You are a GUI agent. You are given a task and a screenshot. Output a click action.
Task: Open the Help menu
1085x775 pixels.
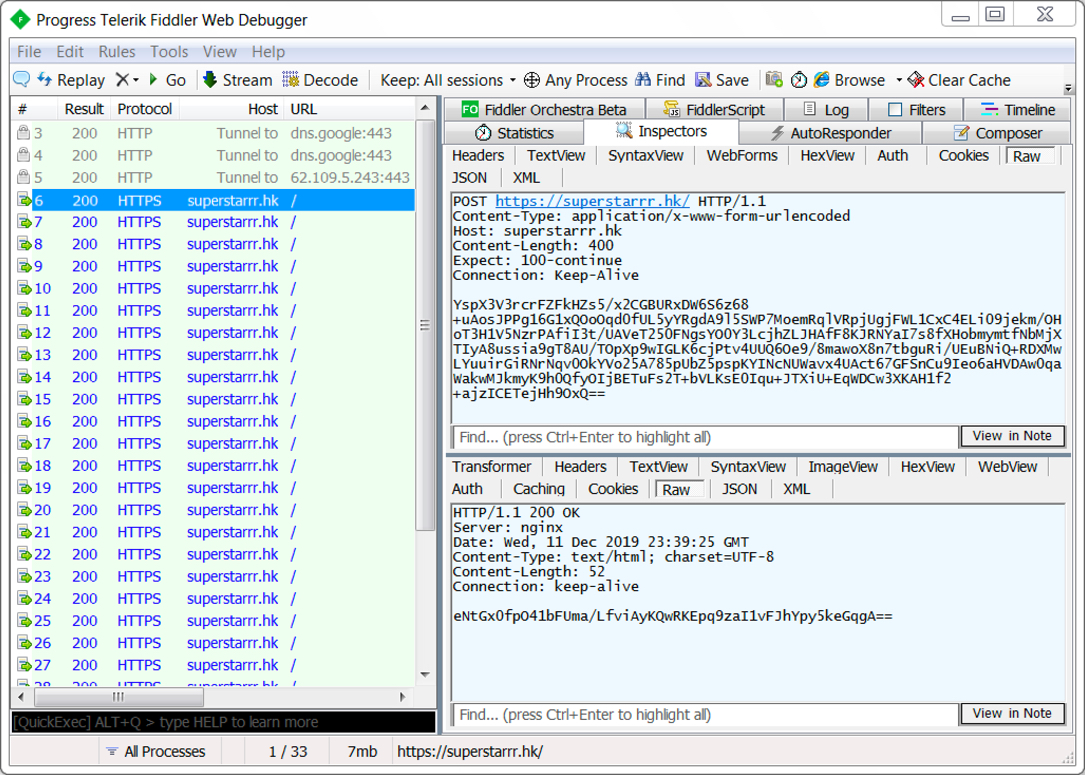[x=268, y=52]
